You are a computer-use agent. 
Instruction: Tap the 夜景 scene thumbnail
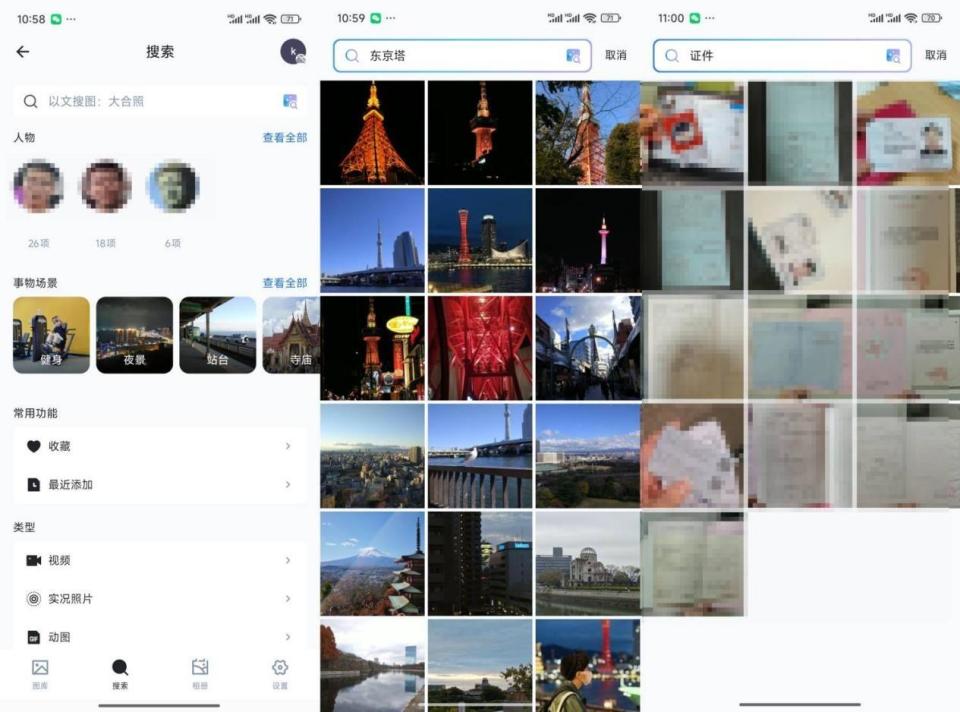[134, 335]
